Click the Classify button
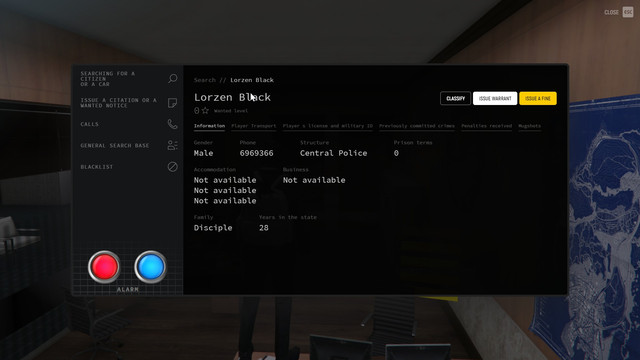Screen dimensions: 640x360 click(456, 98)
